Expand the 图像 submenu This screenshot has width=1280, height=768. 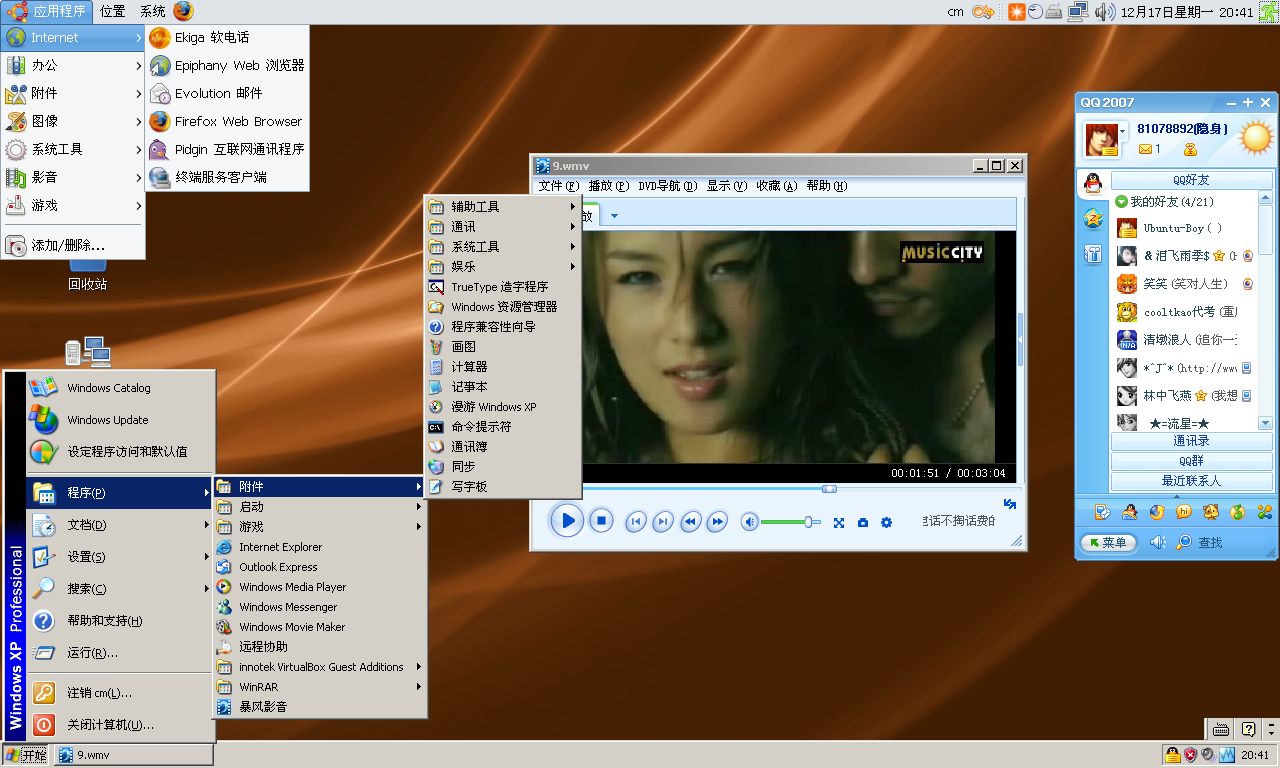[73, 121]
